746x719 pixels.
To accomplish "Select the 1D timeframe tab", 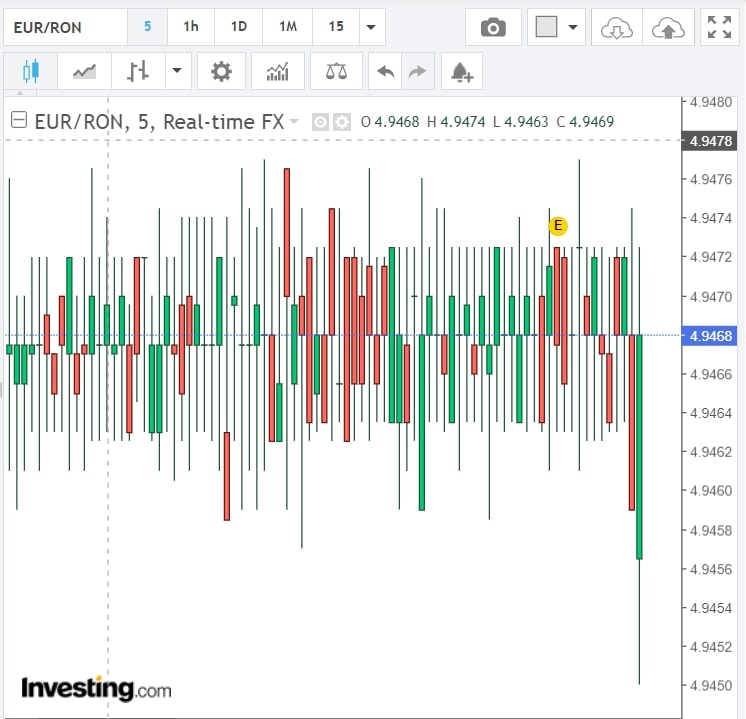I will pyautogui.click(x=238, y=27).
